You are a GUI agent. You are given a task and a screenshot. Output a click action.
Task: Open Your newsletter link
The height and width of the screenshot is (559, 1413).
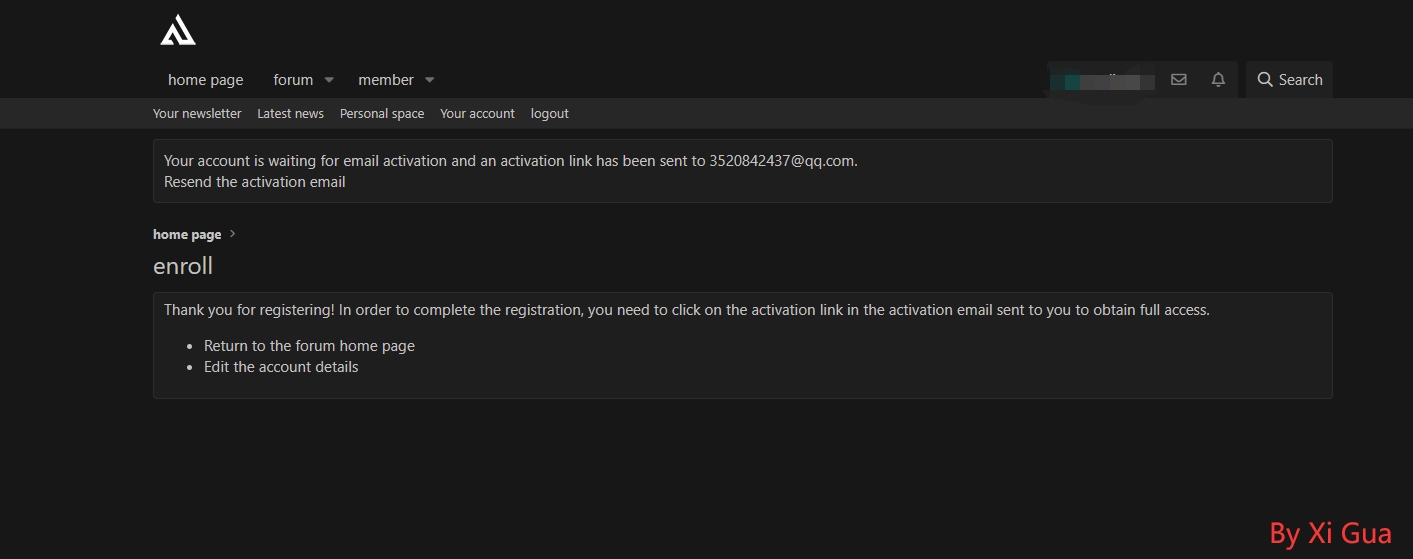(197, 114)
